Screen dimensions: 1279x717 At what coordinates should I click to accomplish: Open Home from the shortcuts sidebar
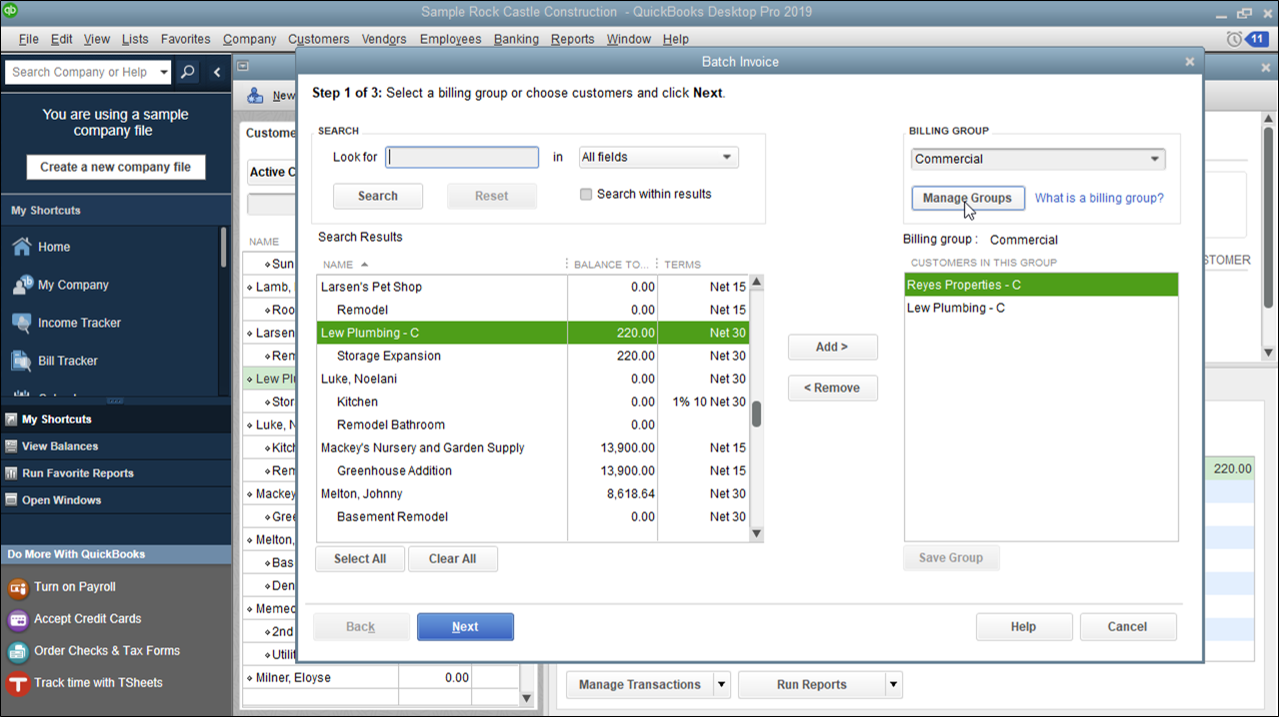[55, 246]
